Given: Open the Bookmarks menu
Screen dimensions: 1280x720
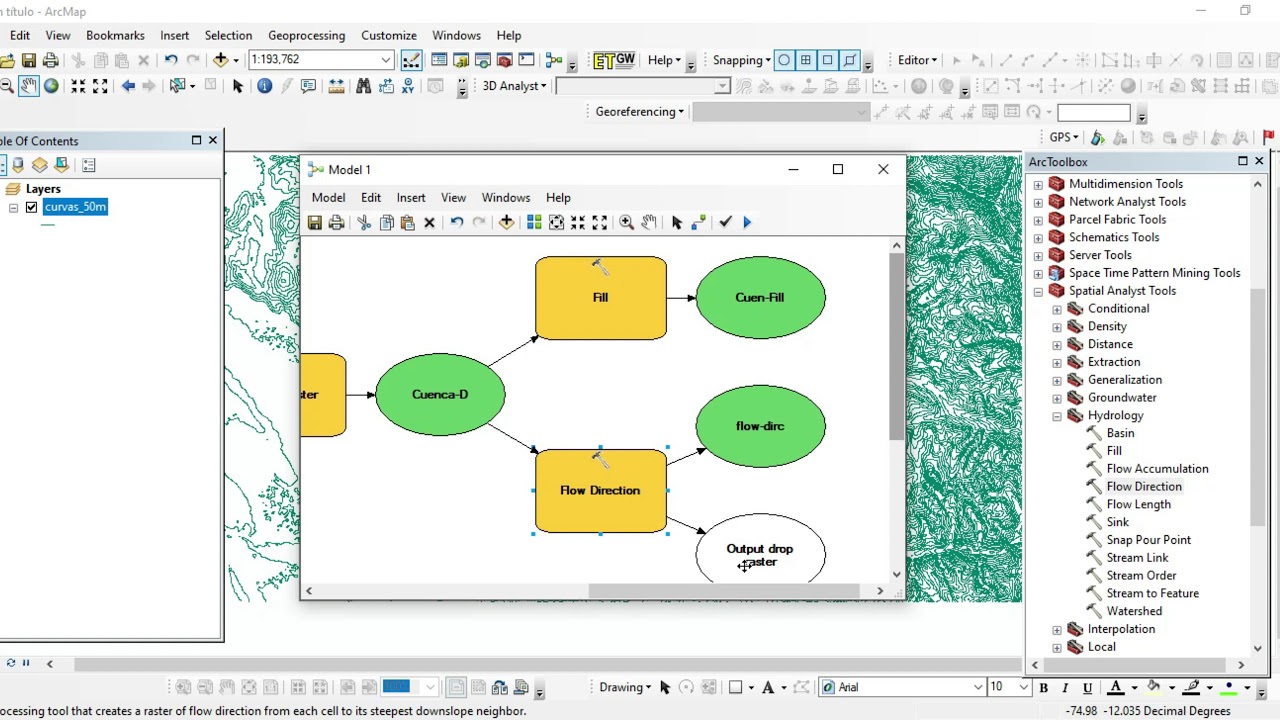Looking at the screenshot, I should pos(115,36).
